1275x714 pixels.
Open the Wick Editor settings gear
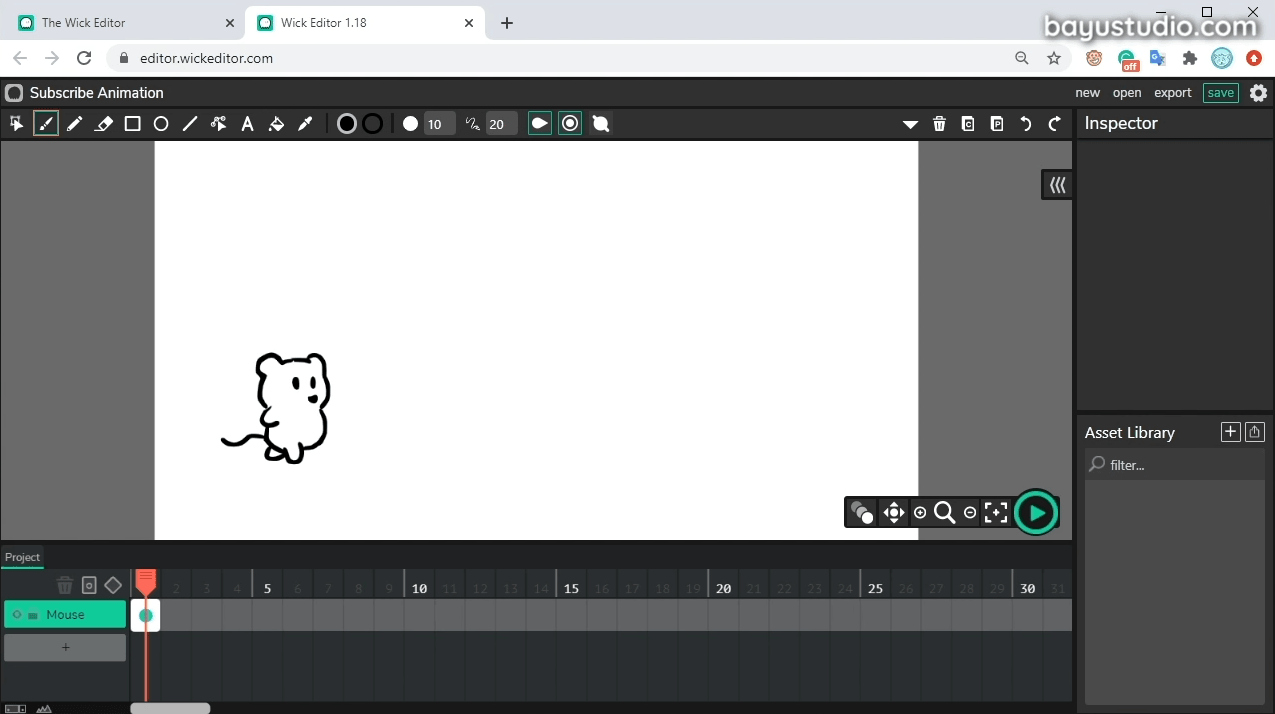[1258, 92]
